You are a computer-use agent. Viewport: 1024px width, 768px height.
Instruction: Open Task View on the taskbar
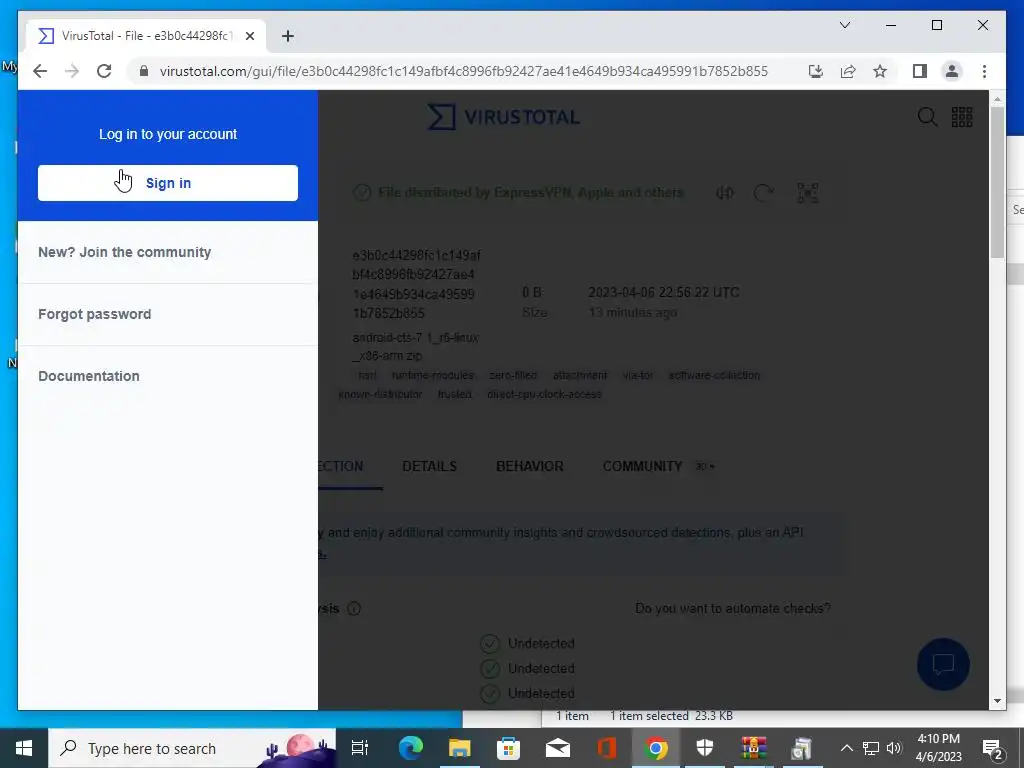[x=360, y=748]
